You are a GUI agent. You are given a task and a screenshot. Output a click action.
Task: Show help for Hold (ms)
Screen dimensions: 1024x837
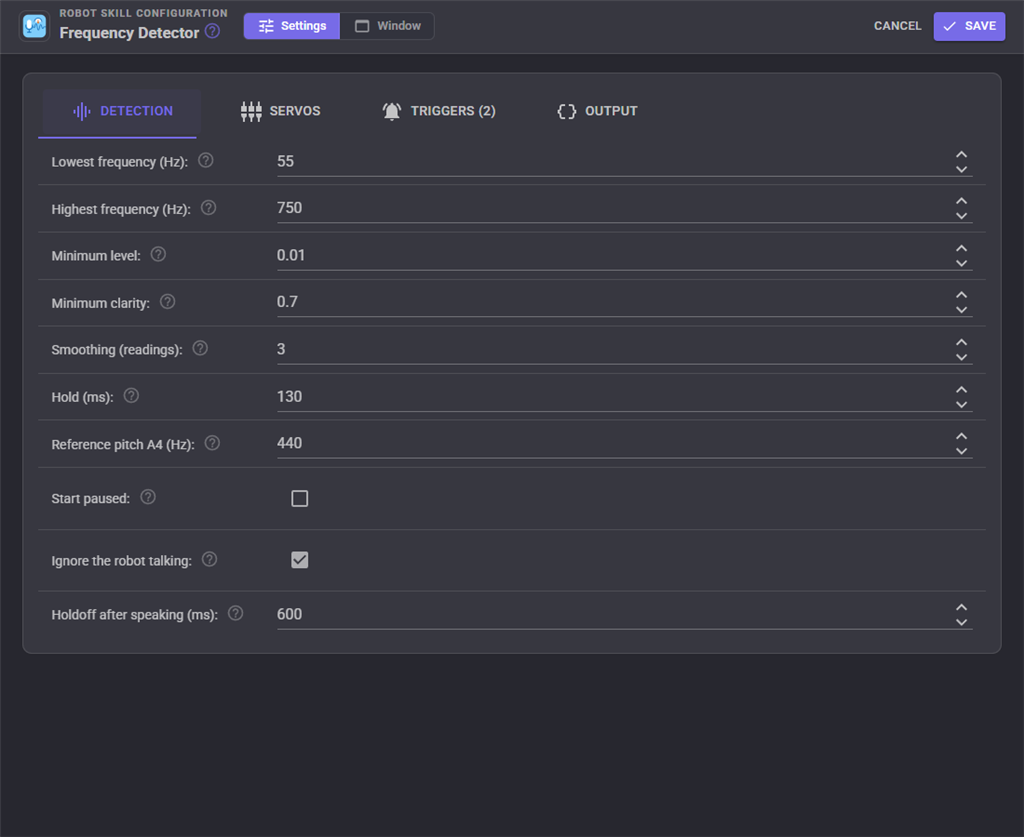coord(131,396)
